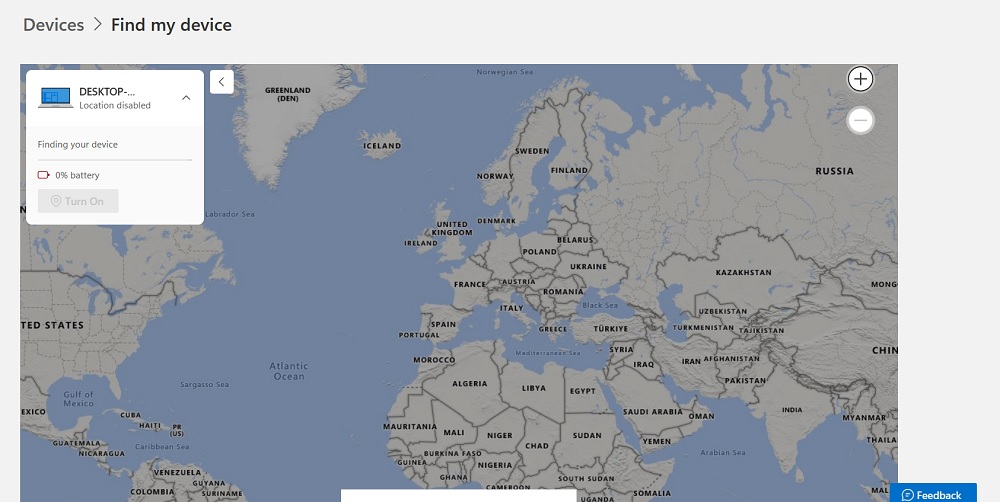Click the MOROCCO label on map

coord(434,360)
